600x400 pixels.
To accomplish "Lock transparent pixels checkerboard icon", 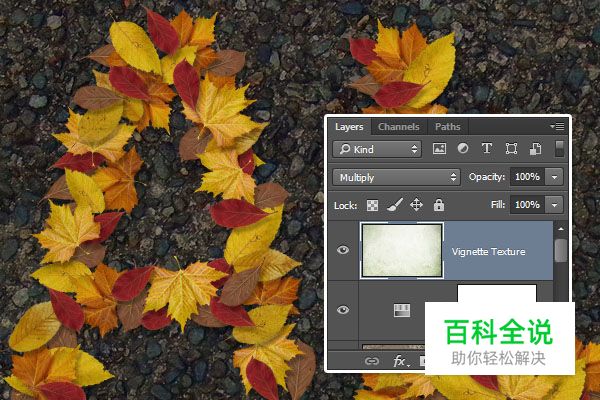I will pyautogui.click(x=372, y=206).
